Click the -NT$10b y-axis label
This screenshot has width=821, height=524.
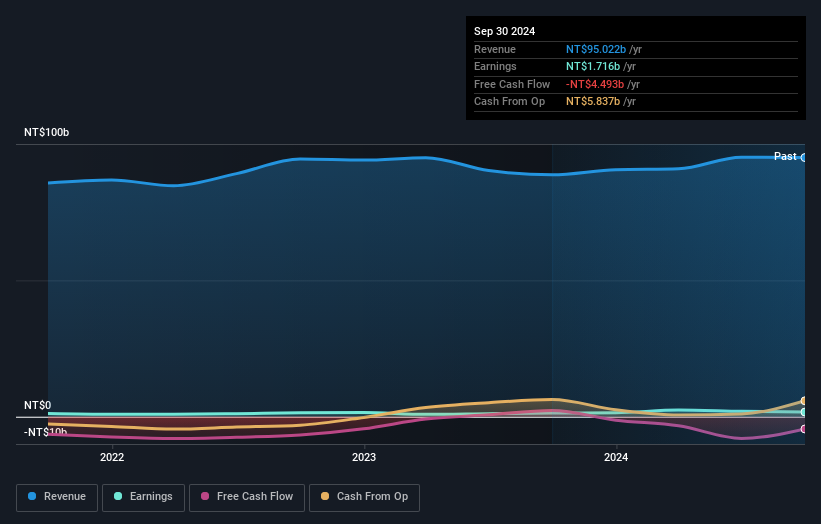pos(46,432)
